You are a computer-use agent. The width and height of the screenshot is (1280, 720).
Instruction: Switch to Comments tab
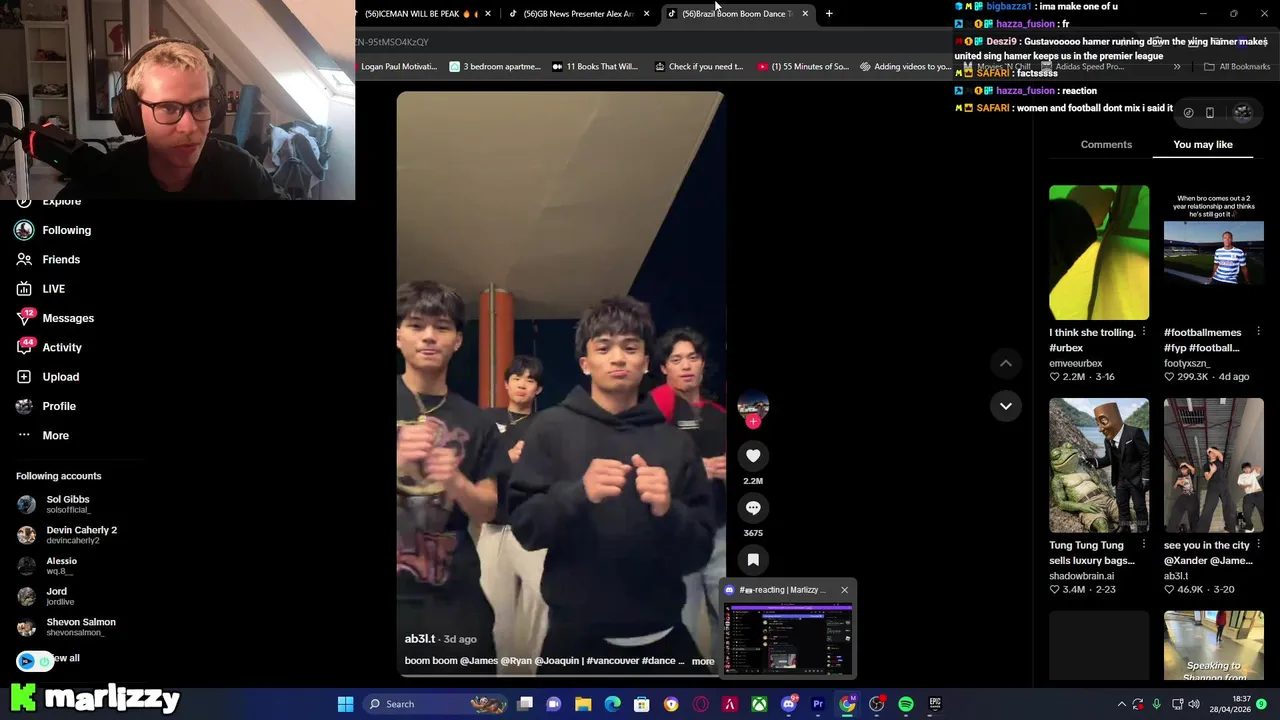pos(1106,144)
